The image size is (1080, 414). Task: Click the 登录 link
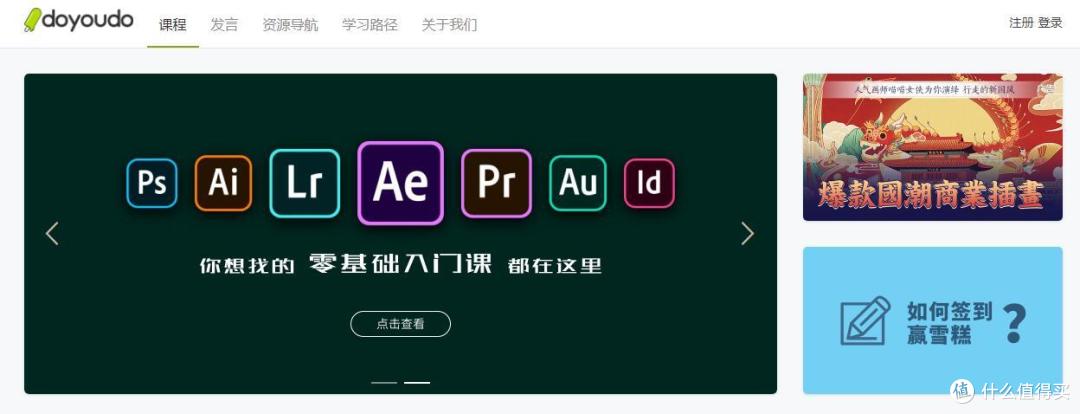coord(1050,23)
